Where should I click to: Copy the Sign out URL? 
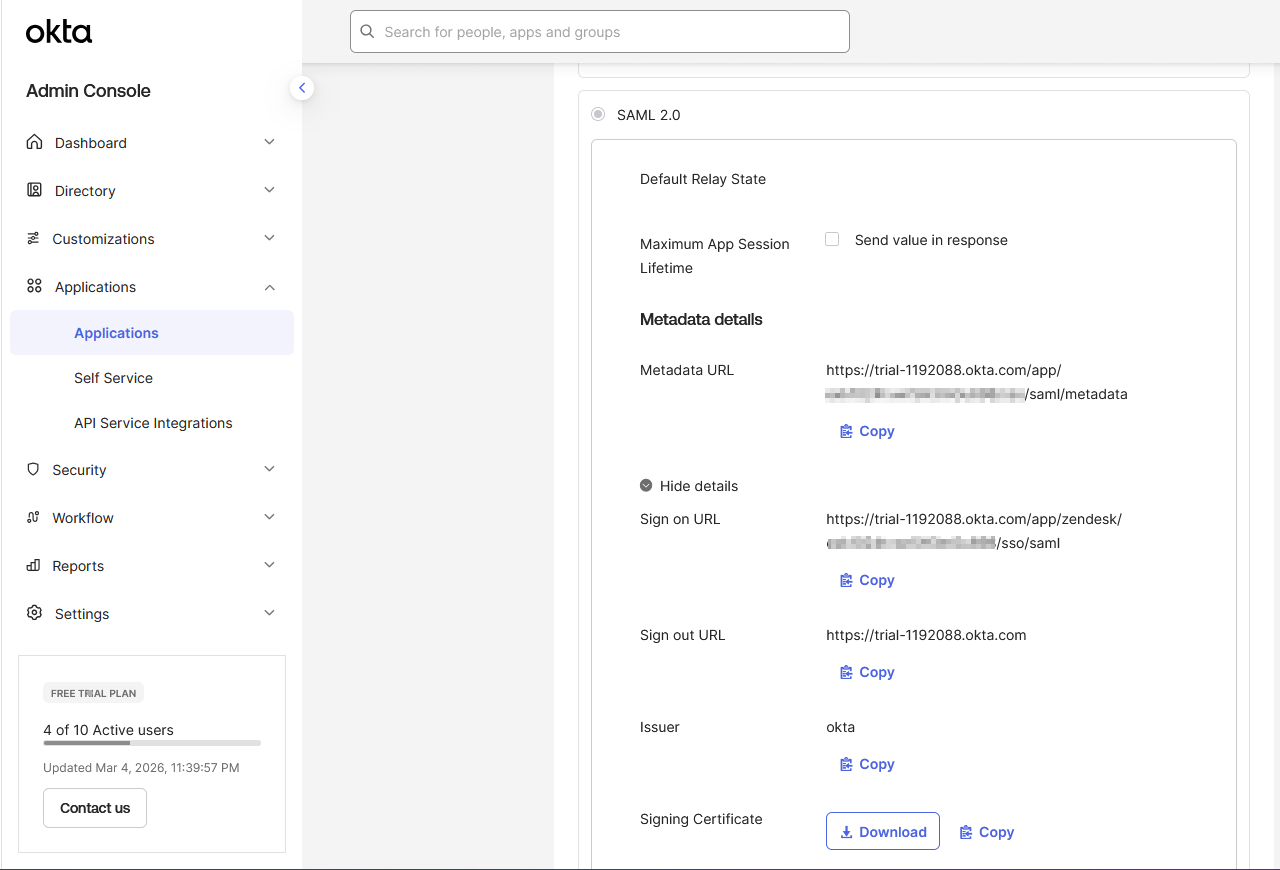click(867, 672)
